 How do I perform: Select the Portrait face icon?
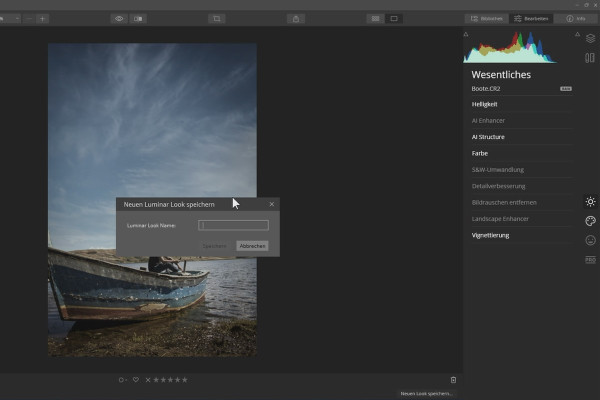tap(590, 240)
